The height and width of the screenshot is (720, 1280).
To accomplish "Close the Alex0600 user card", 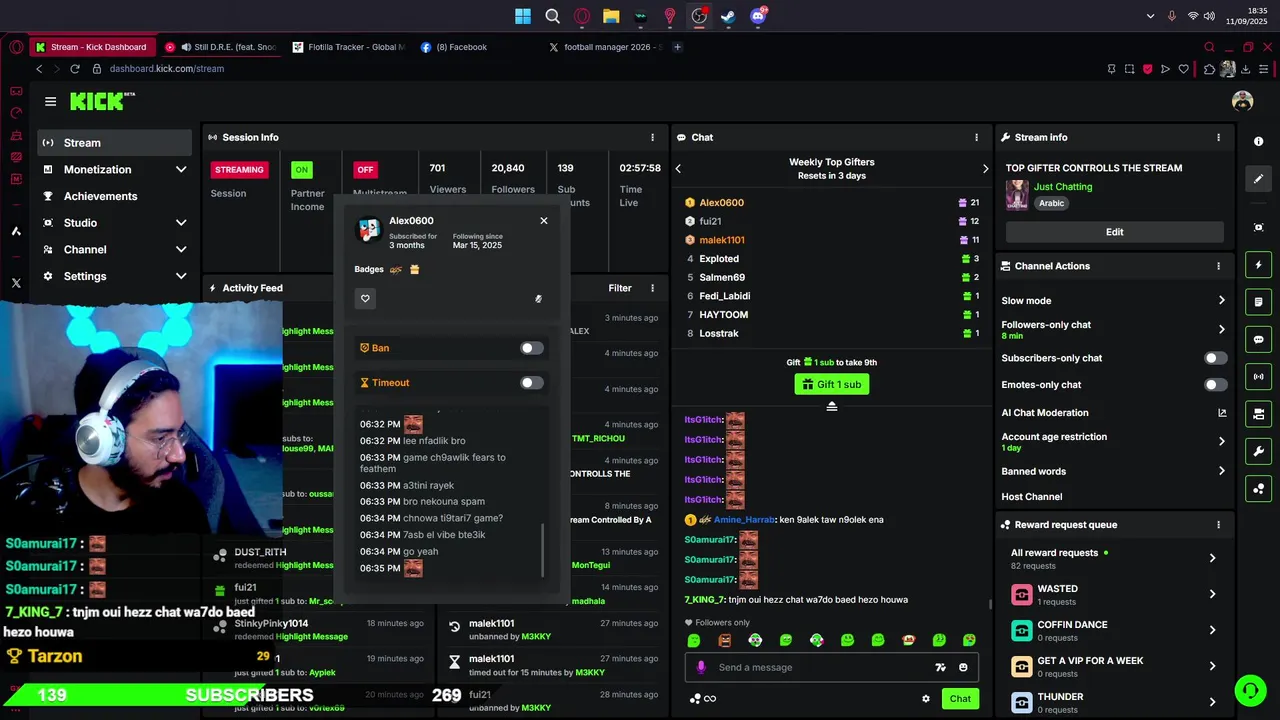I will point(544,221).
